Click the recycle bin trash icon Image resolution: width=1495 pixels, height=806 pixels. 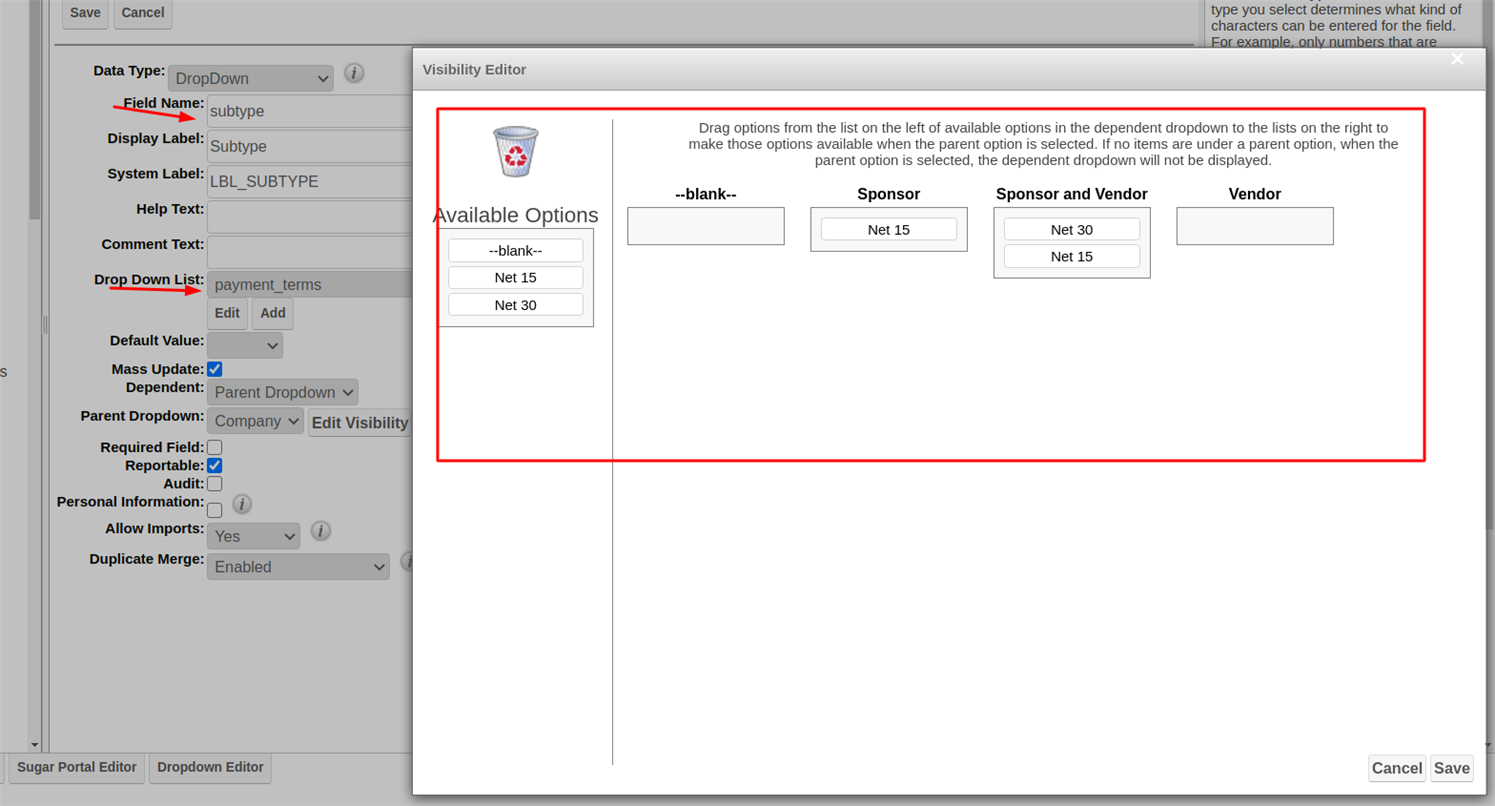pos(516,151)
